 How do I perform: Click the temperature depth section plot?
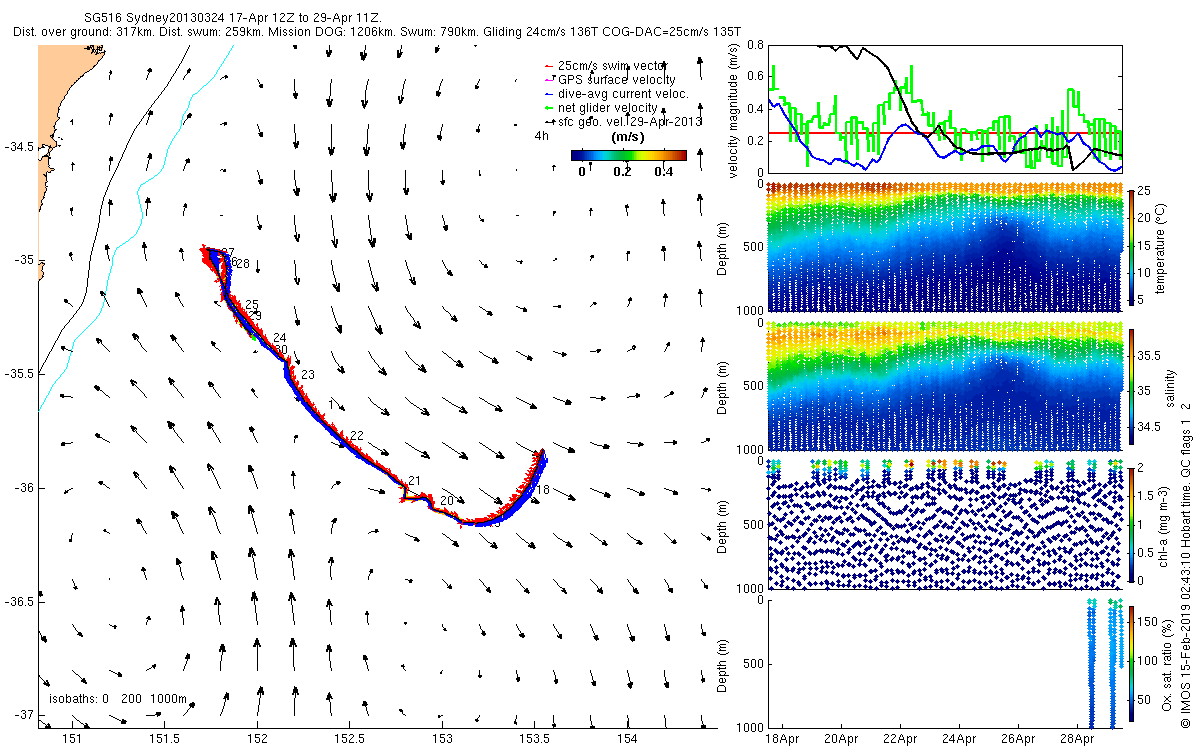tap(944, 245)
